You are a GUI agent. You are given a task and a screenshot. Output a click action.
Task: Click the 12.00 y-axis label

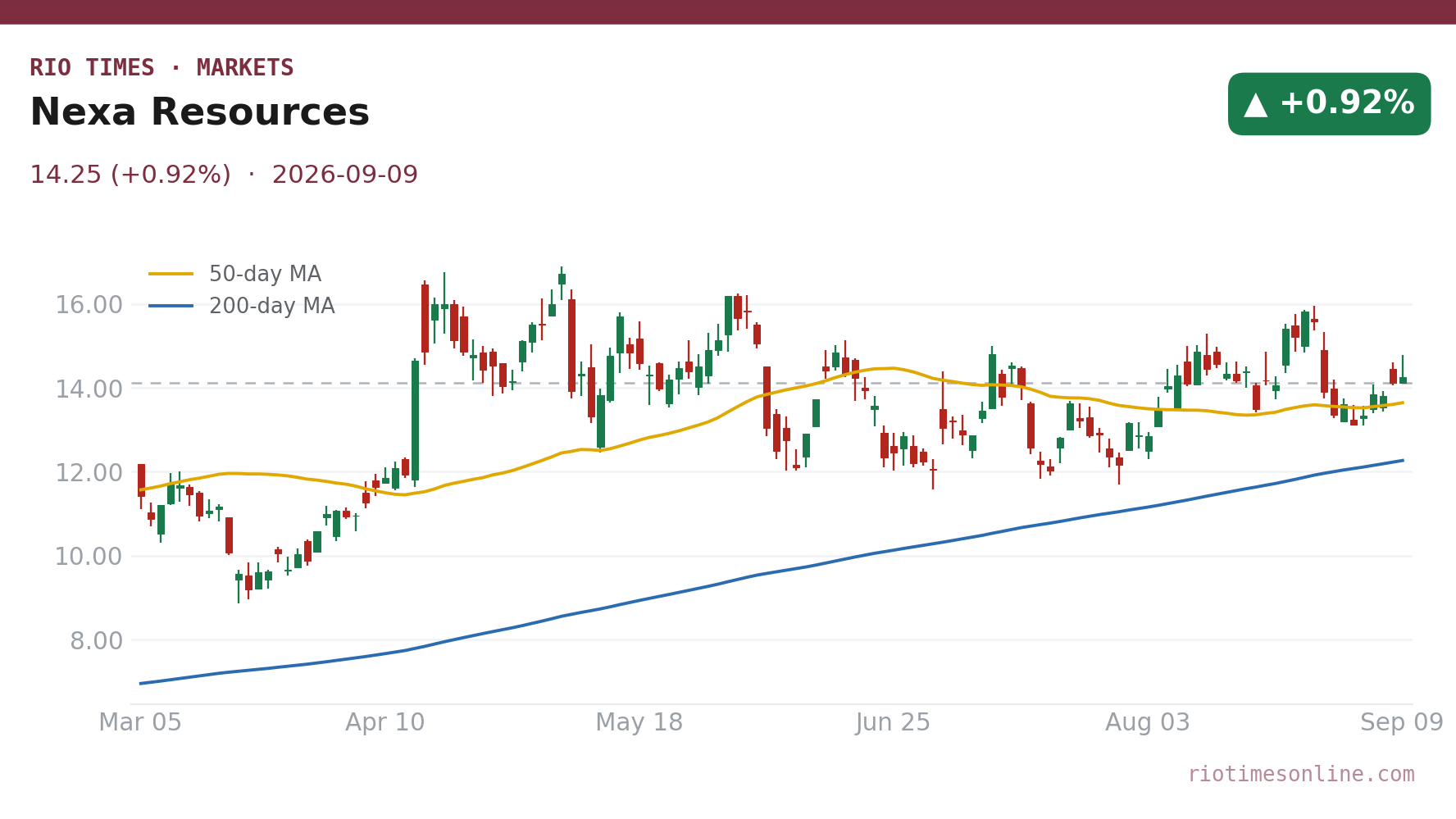[x=89, y=473]
